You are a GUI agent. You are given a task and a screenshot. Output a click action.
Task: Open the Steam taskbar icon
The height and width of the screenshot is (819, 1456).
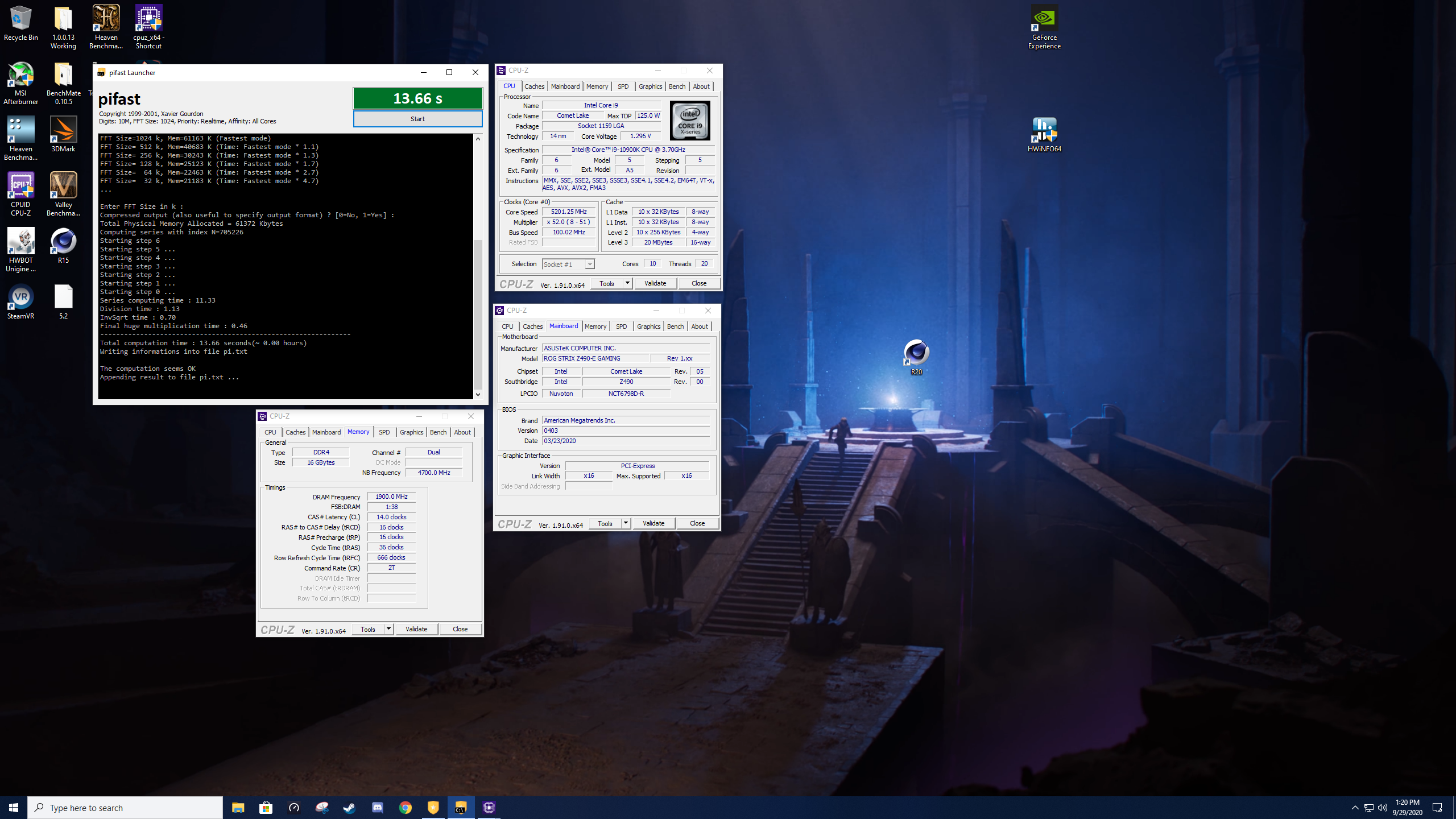click(x=349, y=808)
